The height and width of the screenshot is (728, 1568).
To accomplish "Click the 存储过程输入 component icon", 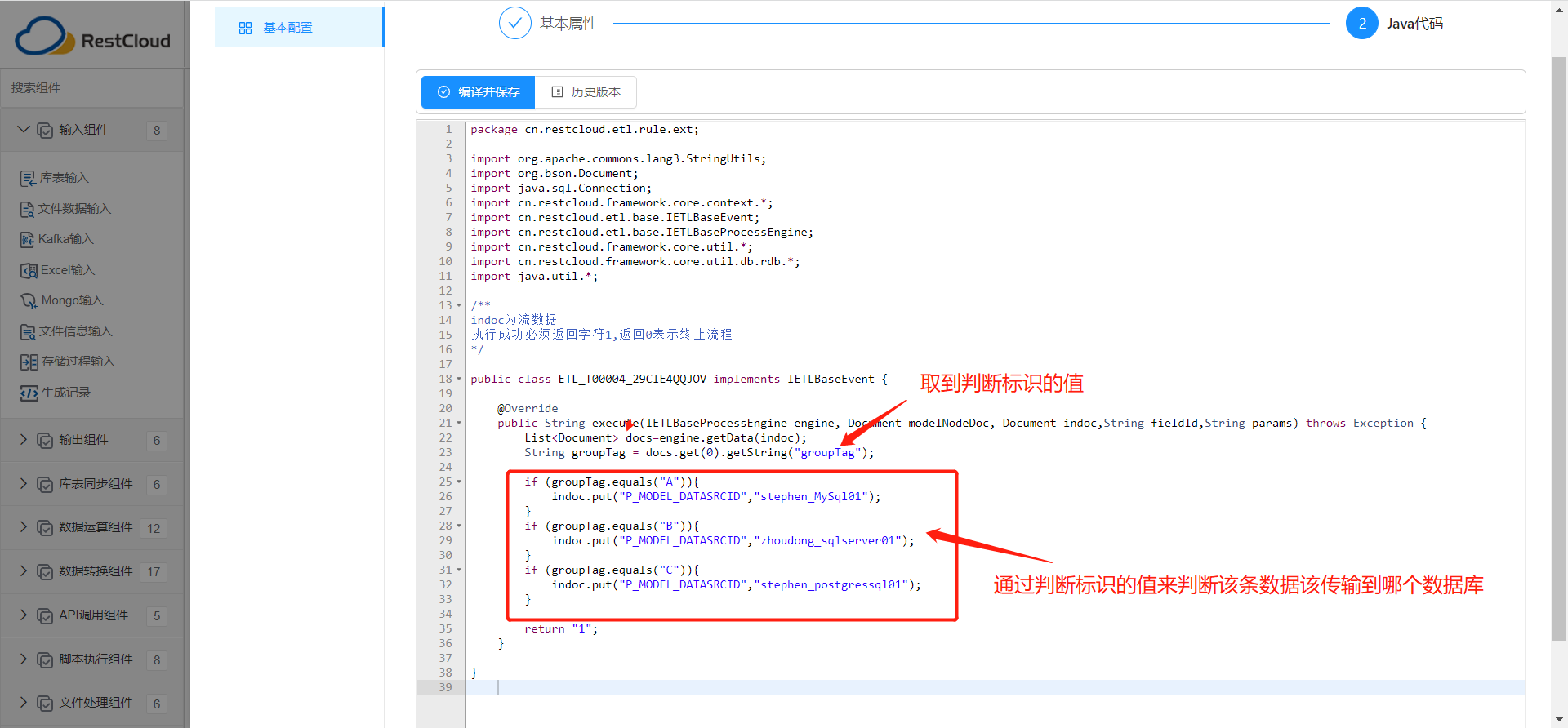I will (29, 362).
